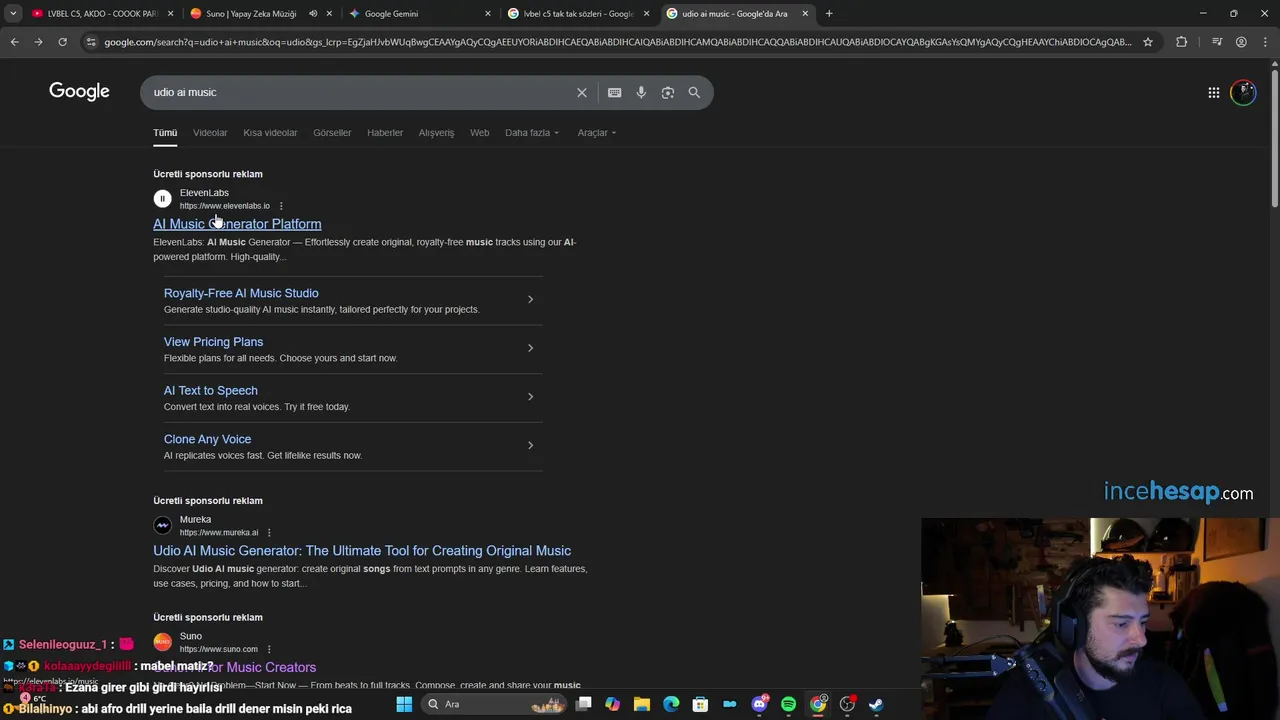Image resolution: width=1280 pixels, height=720 pixels.
Task: Select the Alışveriş results tab
Action: coord(436,132)
